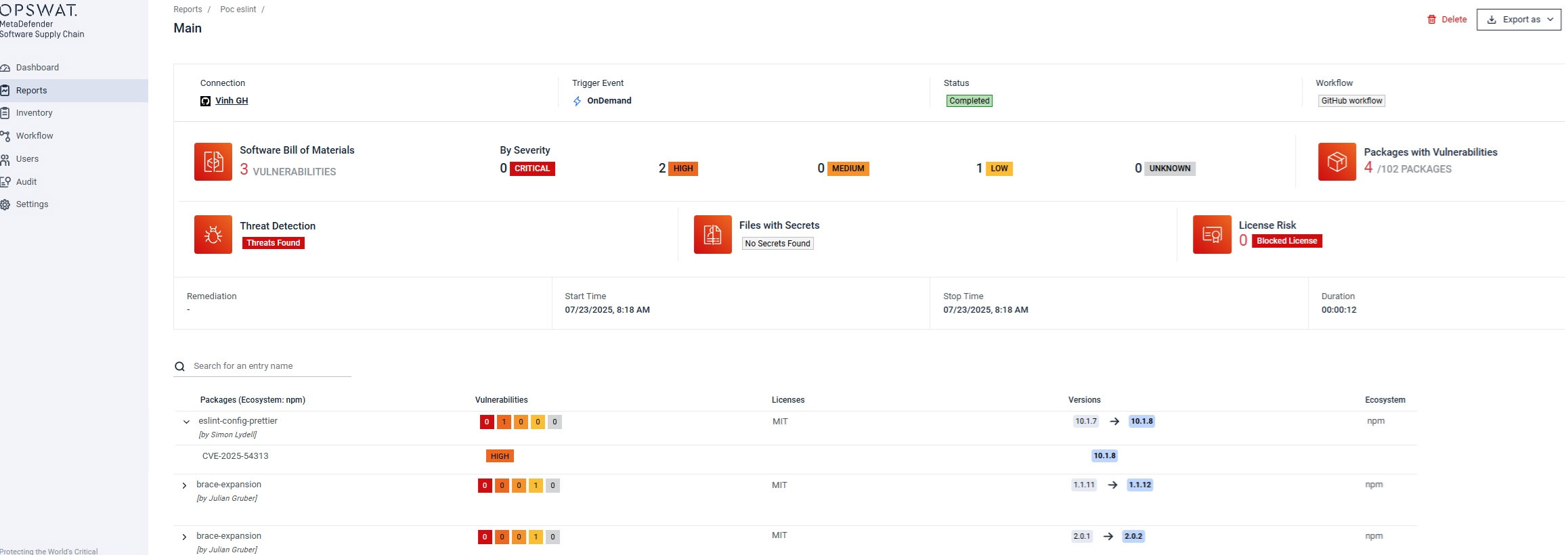Collapse the eslint-config-prettier package row
Viewport: 1568px width, 555px height.
(x=186, y=422)
